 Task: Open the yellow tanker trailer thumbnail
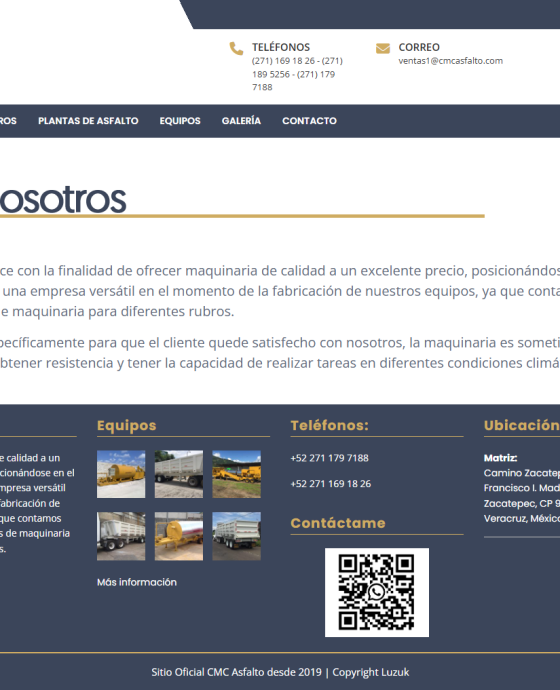pos(179,536)
